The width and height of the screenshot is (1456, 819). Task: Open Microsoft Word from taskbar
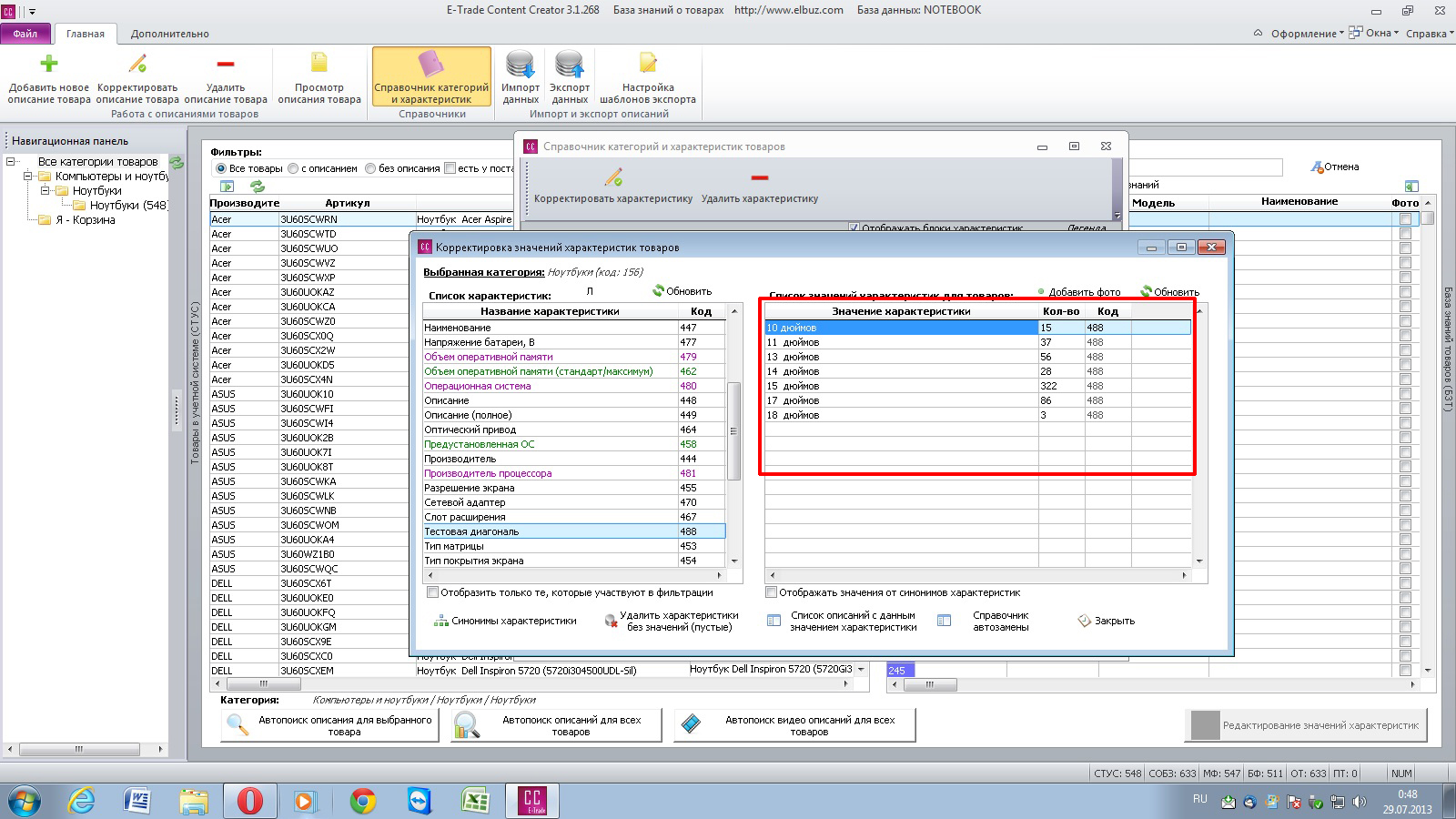tap(136, 801)
